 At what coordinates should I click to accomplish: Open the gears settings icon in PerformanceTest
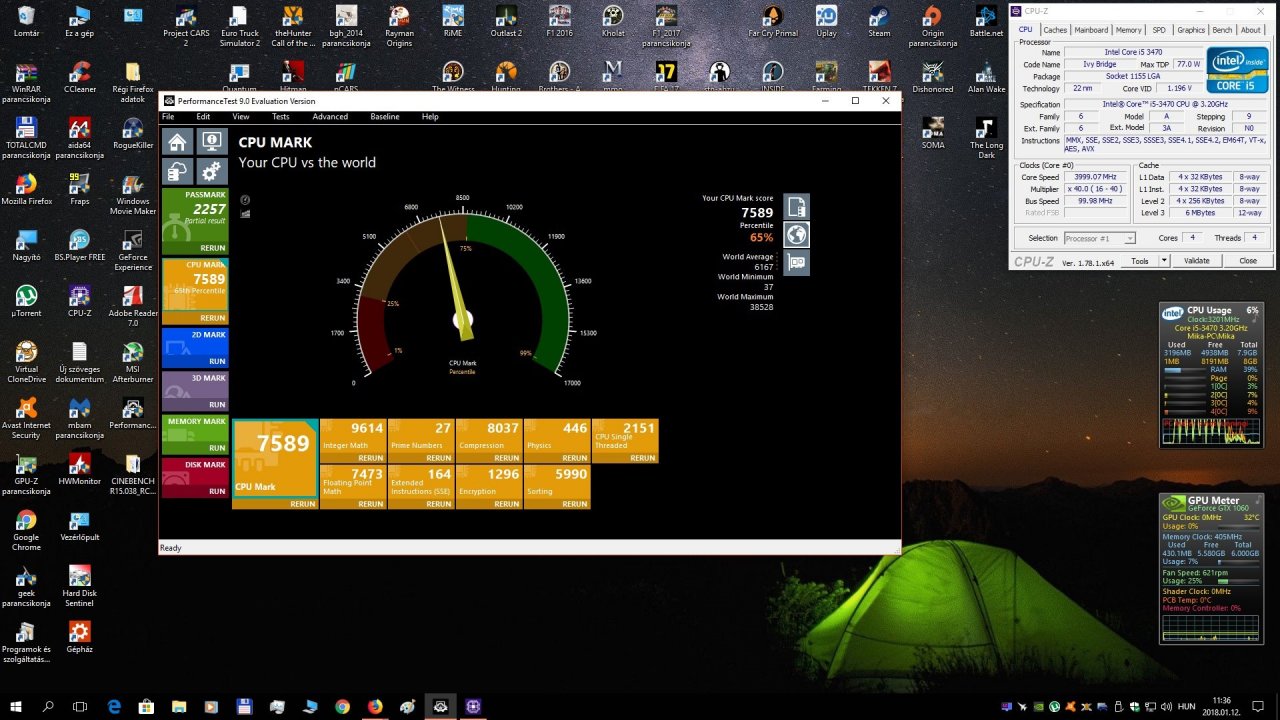(x=211, y=171)
